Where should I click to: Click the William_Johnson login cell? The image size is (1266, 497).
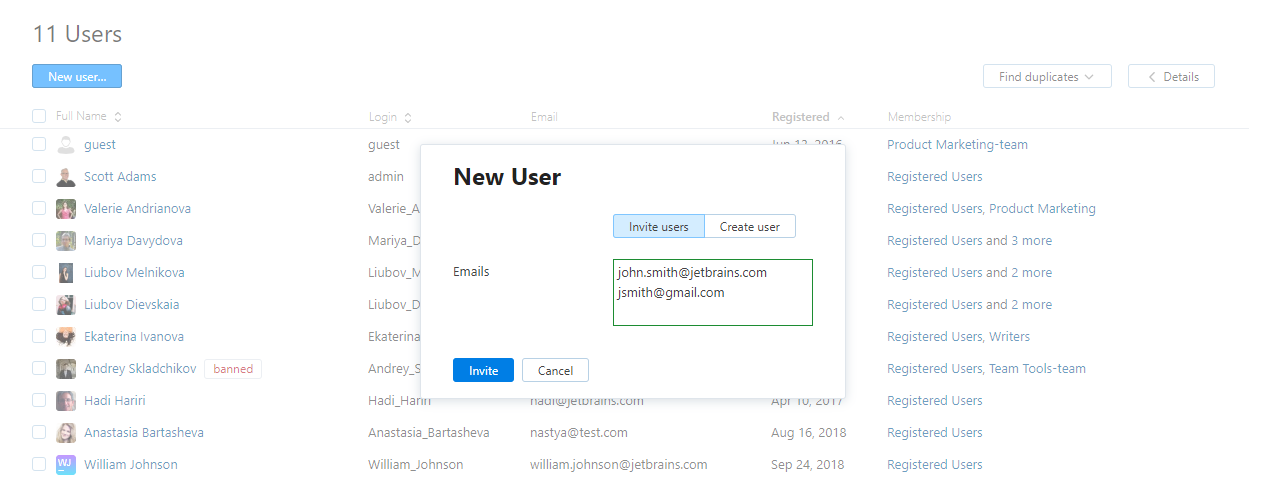coord(416,465)
